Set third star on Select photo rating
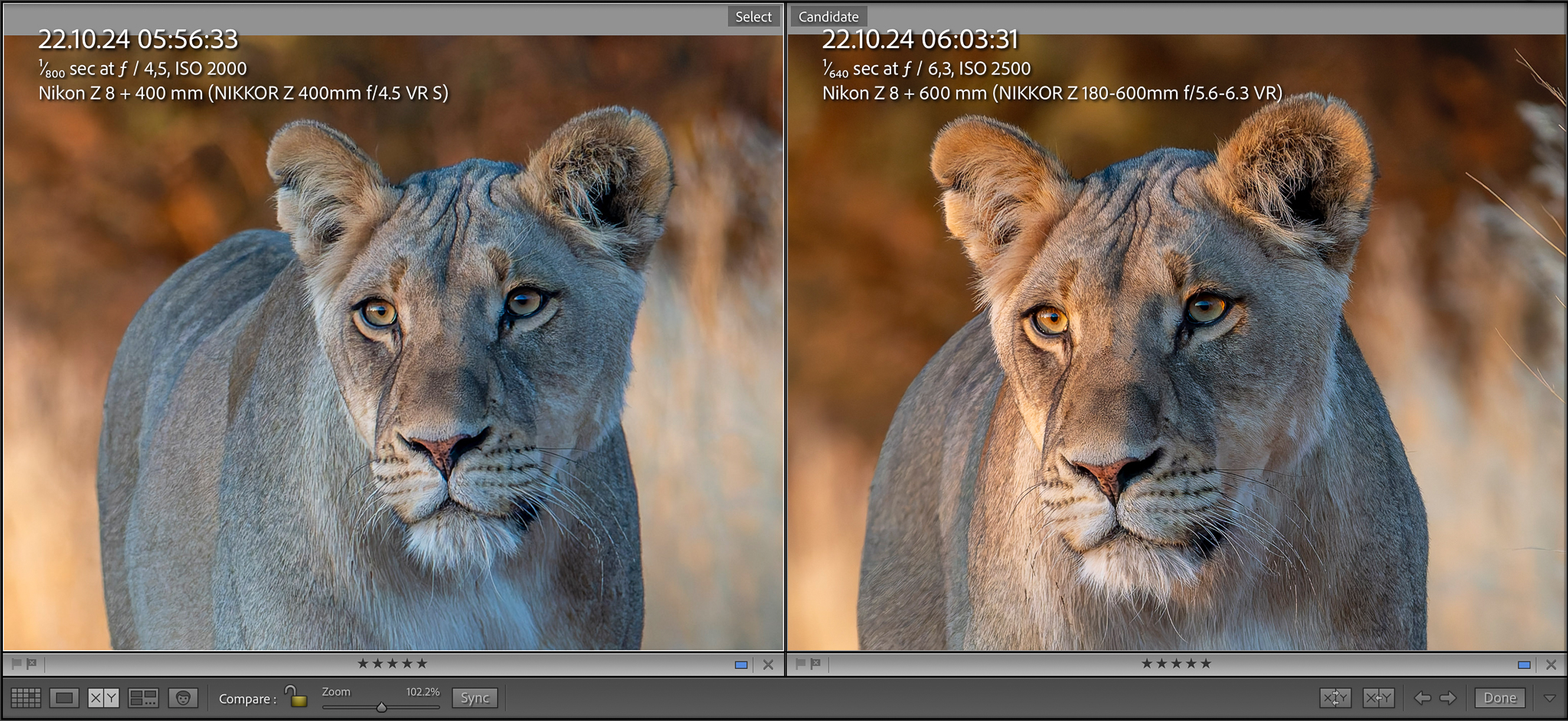1568x721 pixels. click(392, 664)
